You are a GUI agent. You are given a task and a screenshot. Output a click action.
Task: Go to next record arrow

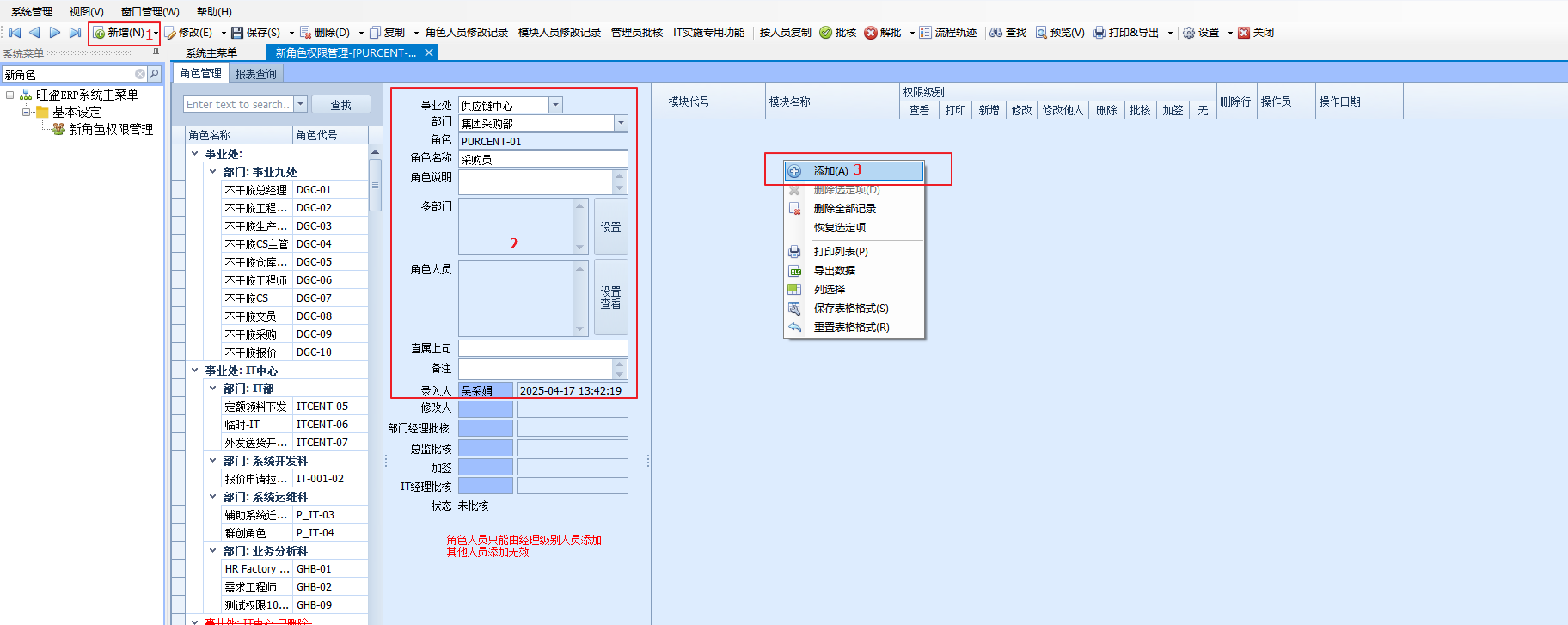[55, 33]
